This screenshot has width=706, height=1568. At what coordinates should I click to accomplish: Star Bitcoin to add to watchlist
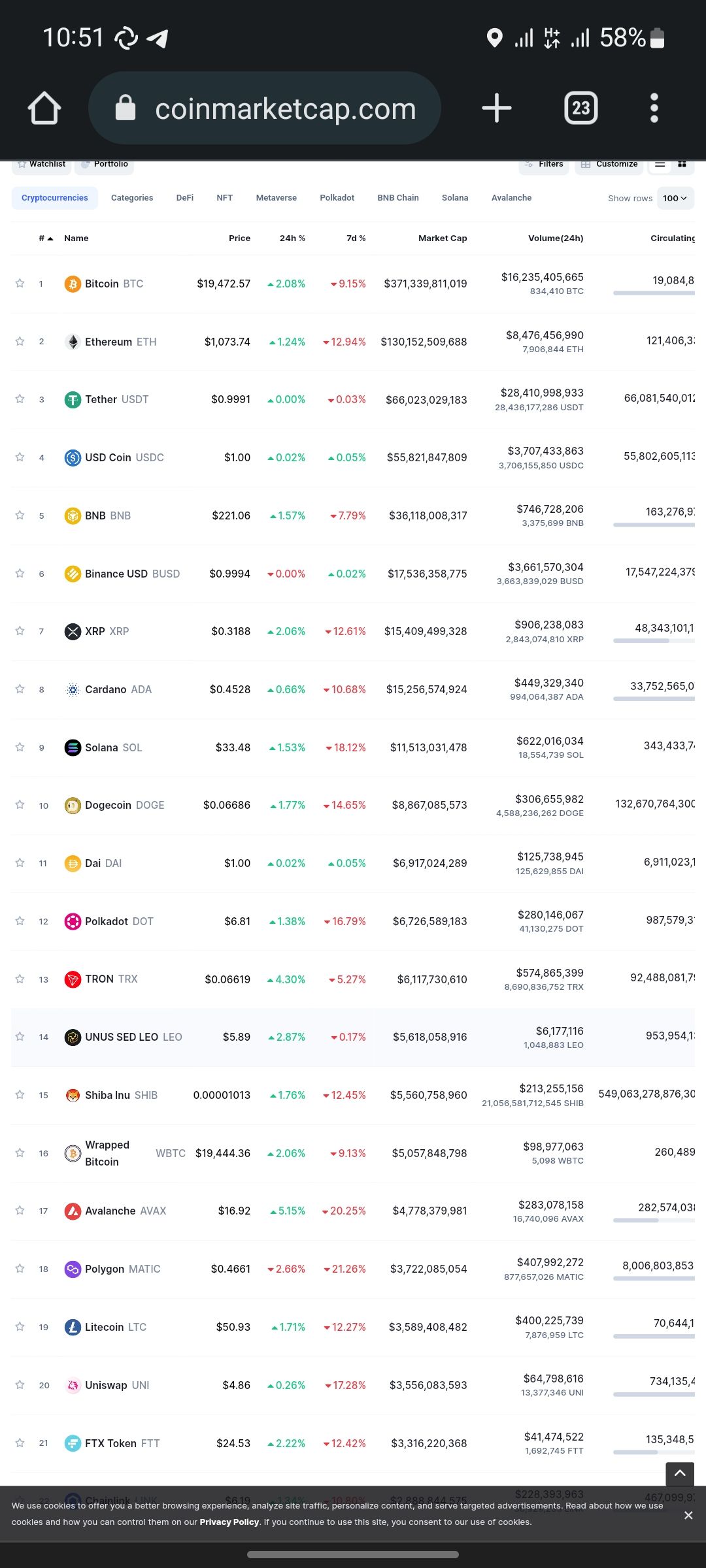(x=20, y=284)
